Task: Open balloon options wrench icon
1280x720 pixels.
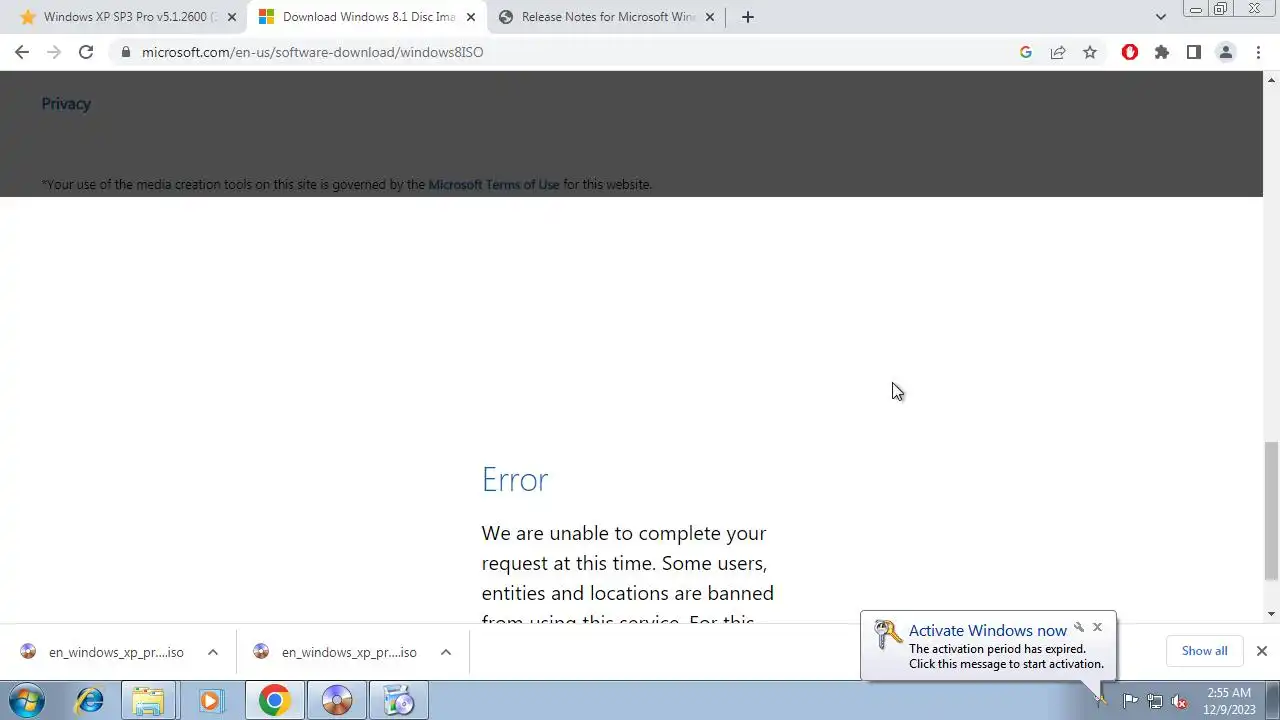Action: pyautogui.click(x=1078, y=627)
